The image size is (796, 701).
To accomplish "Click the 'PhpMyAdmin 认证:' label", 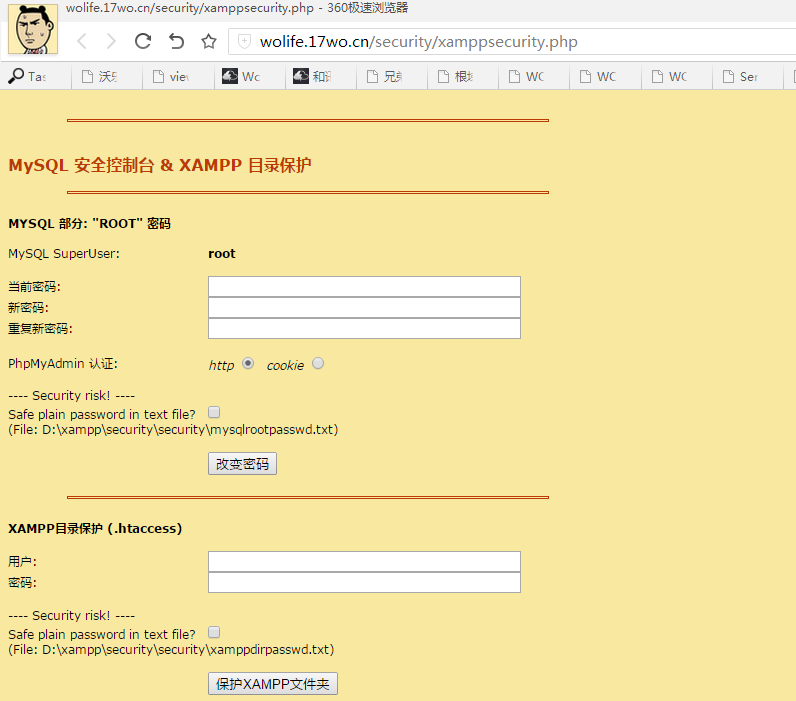I will coord(63,363).
